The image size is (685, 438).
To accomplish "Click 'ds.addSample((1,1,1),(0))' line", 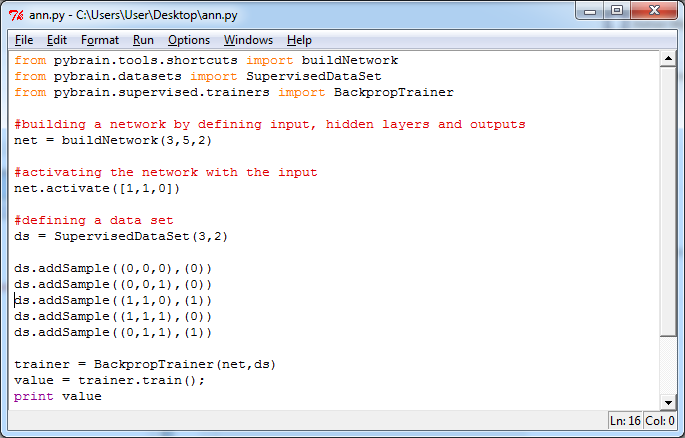I will (x=113, y=317).
